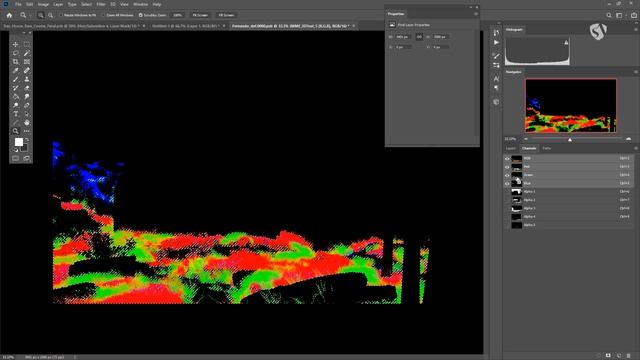Click the white foreground color swatch
This screenshot has height=360, width=640.
click(x=19, y=142)
